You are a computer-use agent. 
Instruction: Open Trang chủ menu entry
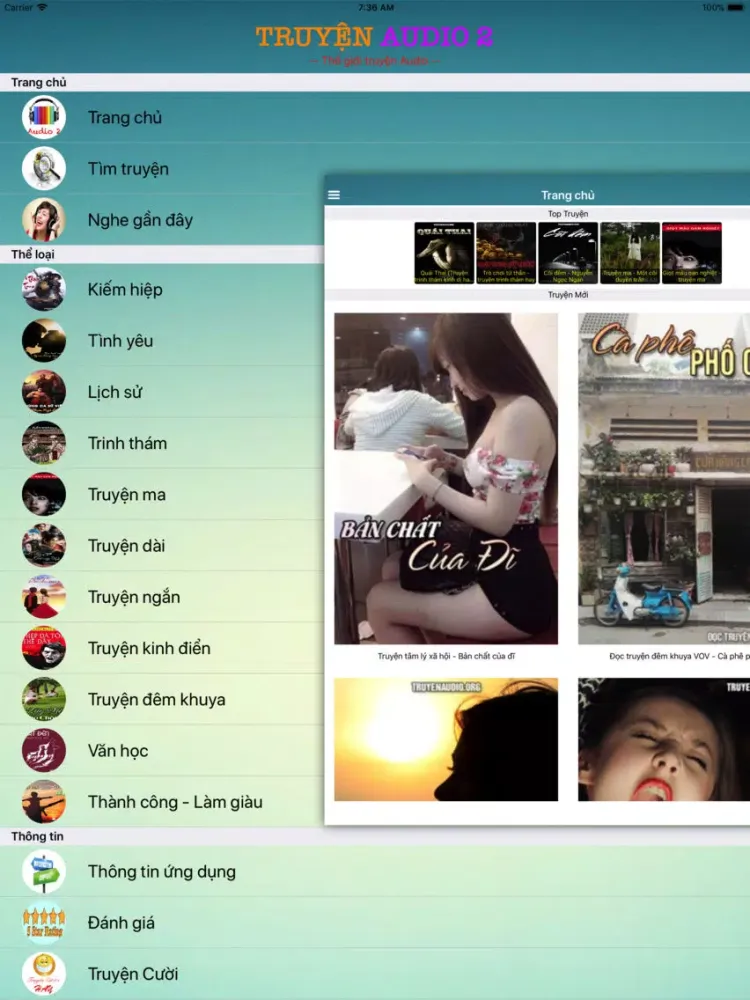[125, 117]
